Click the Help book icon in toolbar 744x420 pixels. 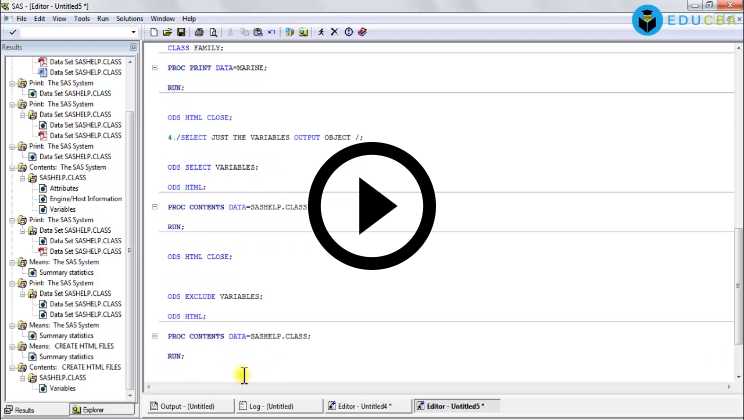click(362, 33)
